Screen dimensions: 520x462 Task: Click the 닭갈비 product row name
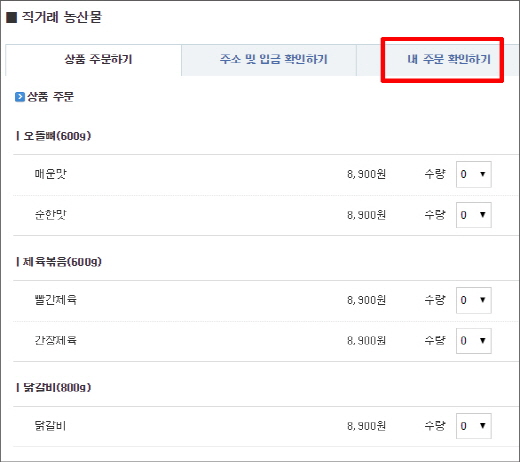pyautogui.click(x=50, y=426)
